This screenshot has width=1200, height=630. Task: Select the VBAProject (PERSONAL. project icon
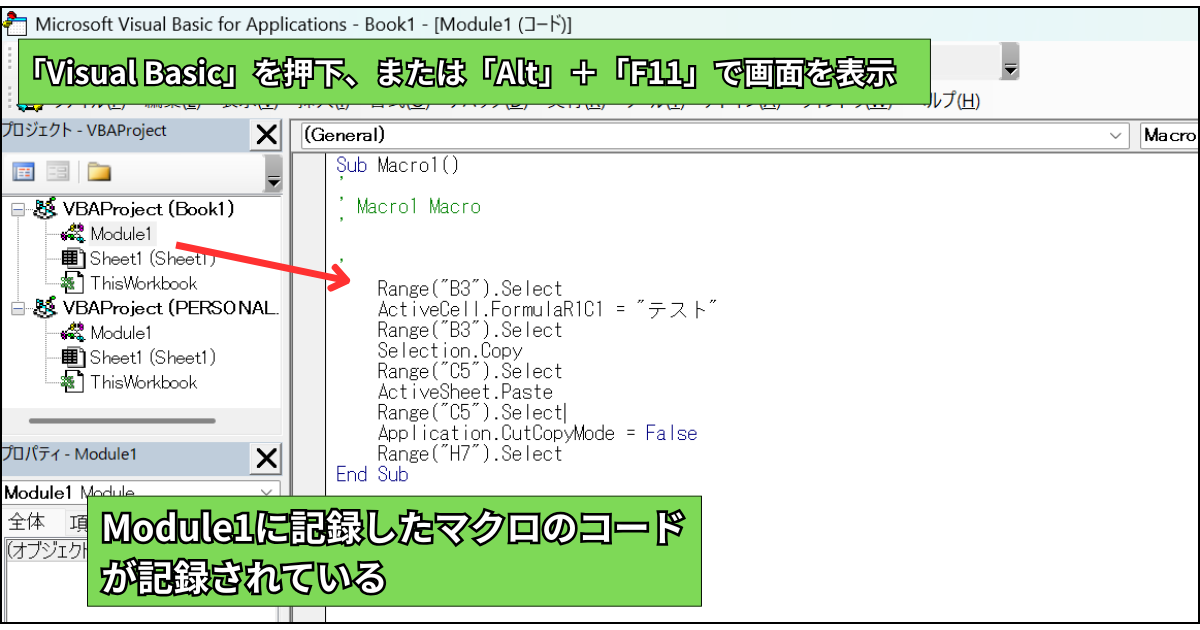[x=46, y=308]
